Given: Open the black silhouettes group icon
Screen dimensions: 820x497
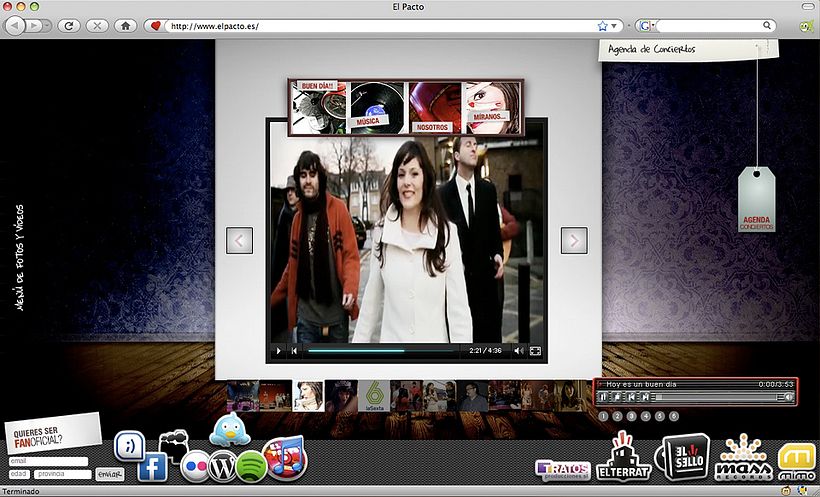Looking at the screenshot, I should pos(173,443).
